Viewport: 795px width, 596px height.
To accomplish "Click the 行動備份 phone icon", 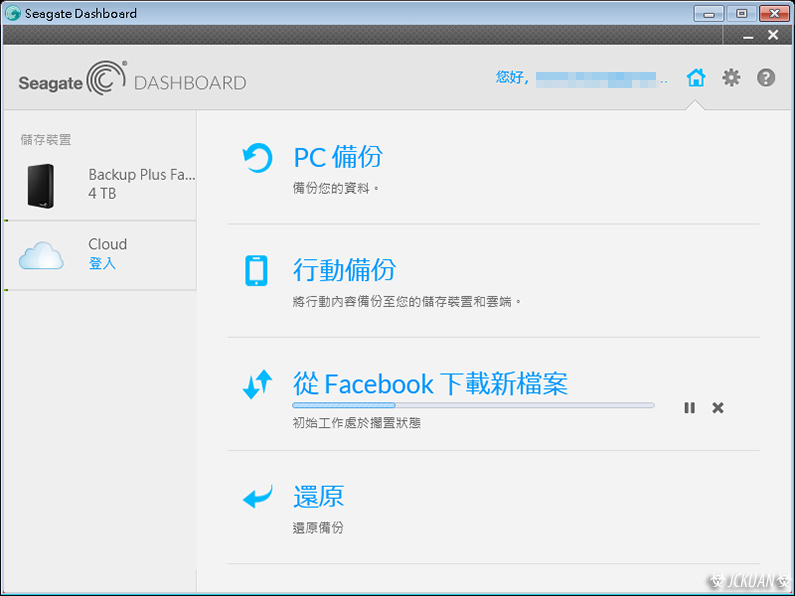I will pyautogui.click(x=257, y=271).
